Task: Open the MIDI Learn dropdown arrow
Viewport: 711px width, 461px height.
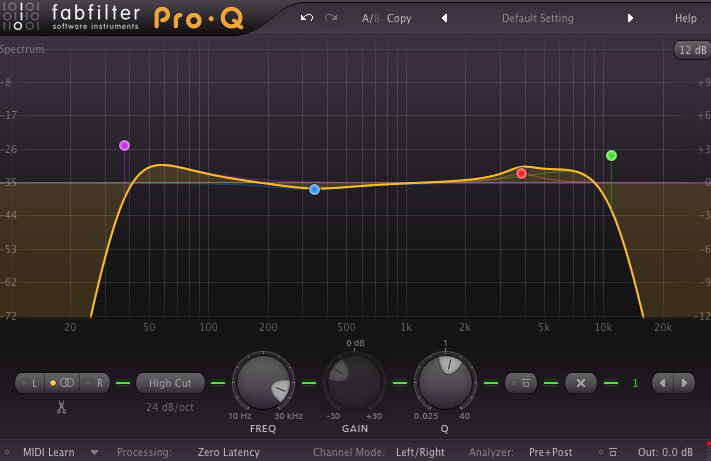Action: point(94,452)
